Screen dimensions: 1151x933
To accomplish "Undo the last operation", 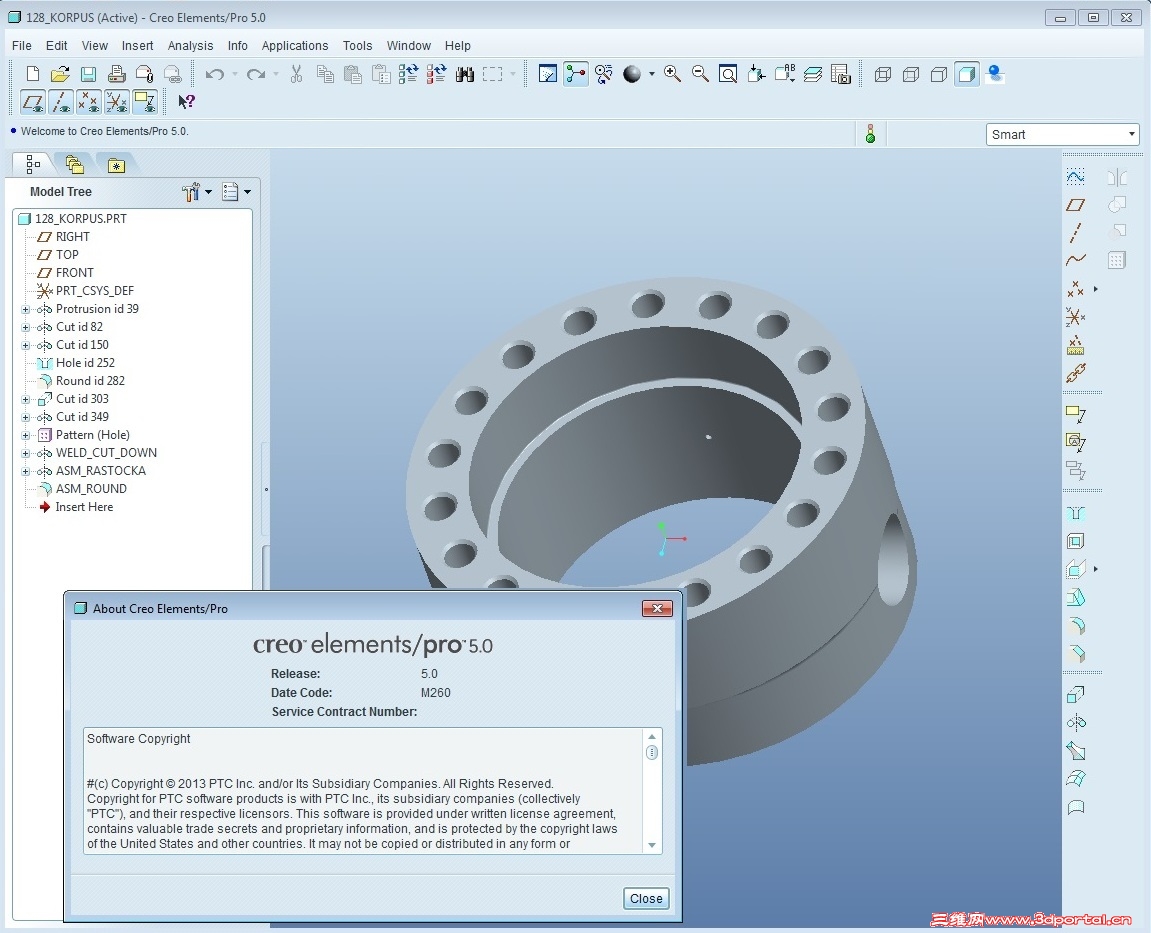I will 214,73.
